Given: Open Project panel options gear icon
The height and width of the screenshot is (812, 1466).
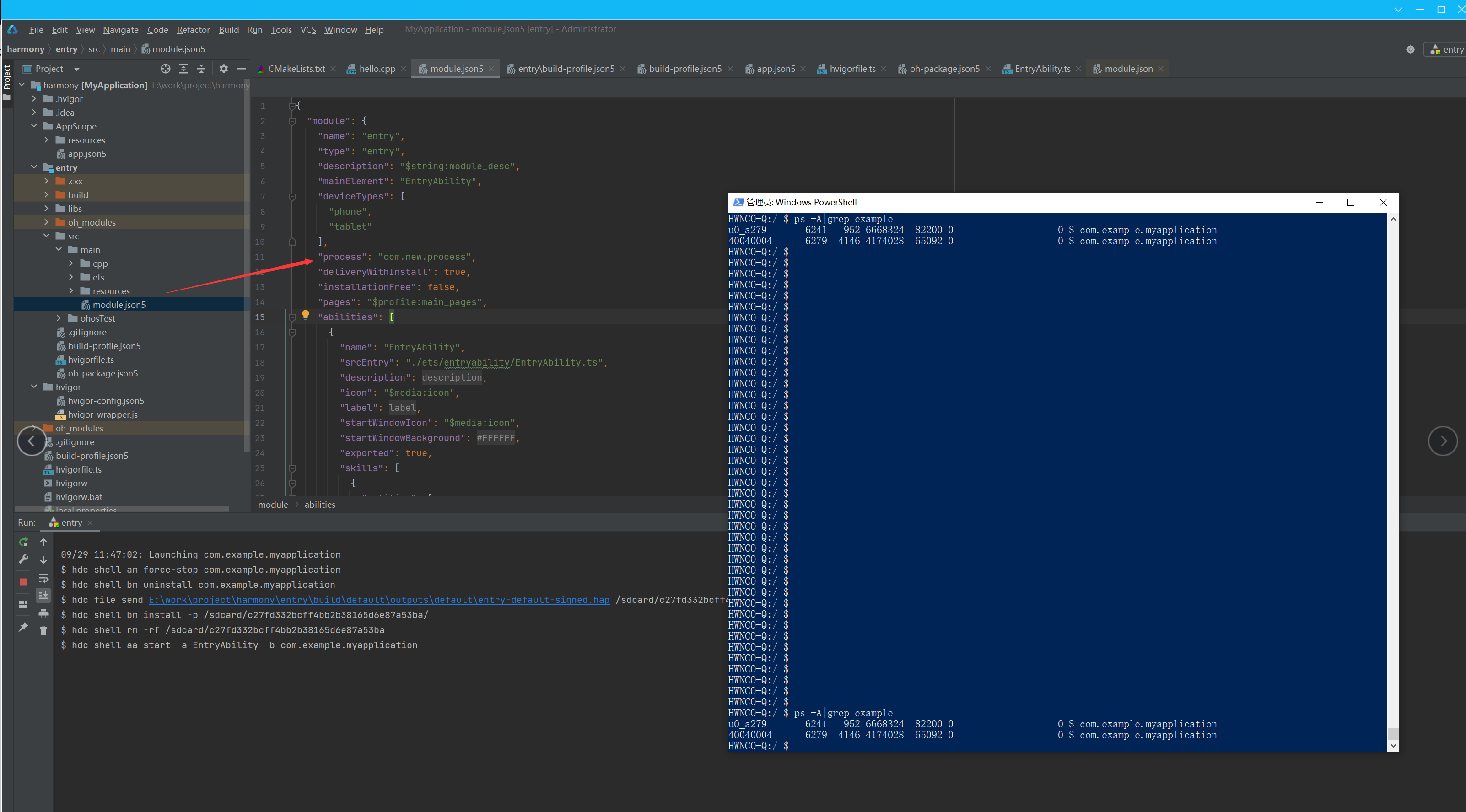Looking at the screenshot, I should [x=224, y=69].
